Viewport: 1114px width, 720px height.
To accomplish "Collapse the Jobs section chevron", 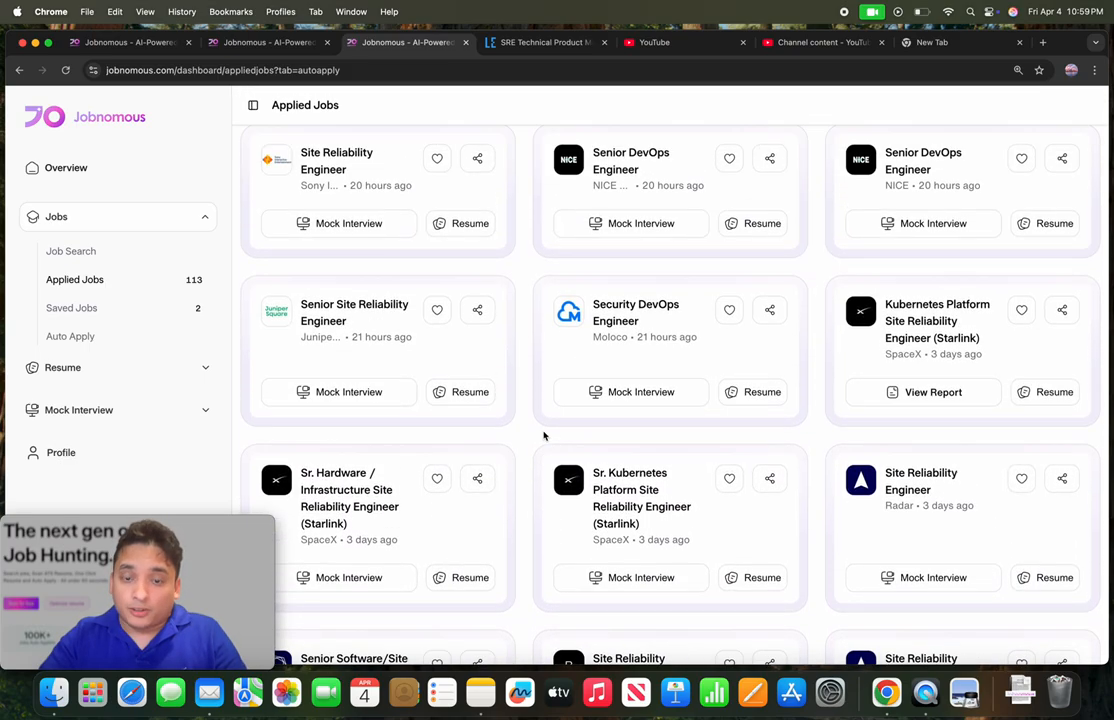I will pyautogui.click(x=205, y=217).
